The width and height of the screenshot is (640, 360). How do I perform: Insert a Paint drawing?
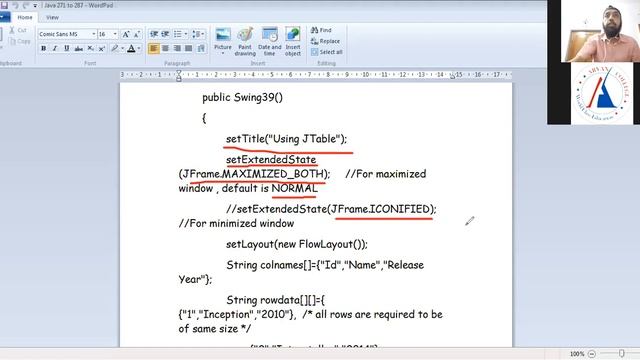coord(245,42)
